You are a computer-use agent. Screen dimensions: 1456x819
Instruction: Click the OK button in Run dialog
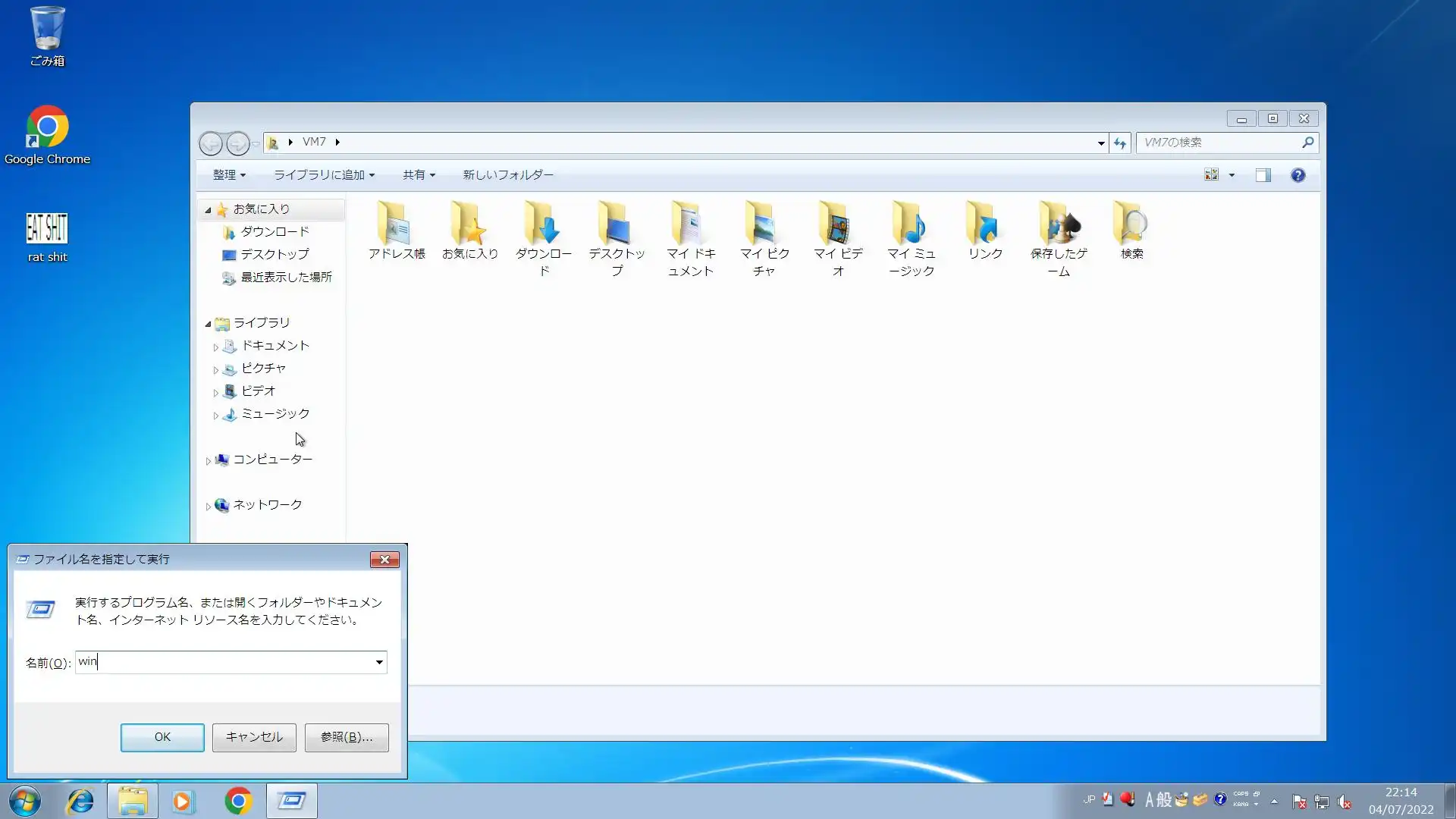[x=162, y=737]
